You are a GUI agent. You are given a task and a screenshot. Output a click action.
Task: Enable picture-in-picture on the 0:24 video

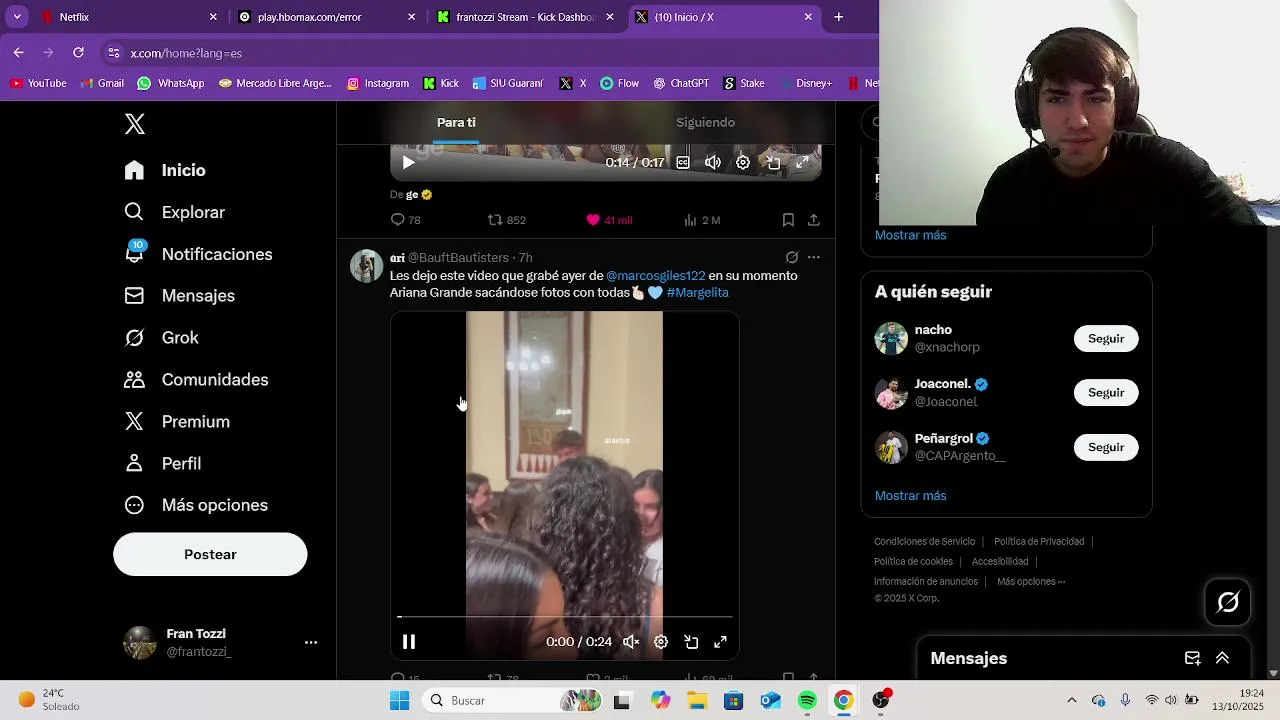pos(691,642)
